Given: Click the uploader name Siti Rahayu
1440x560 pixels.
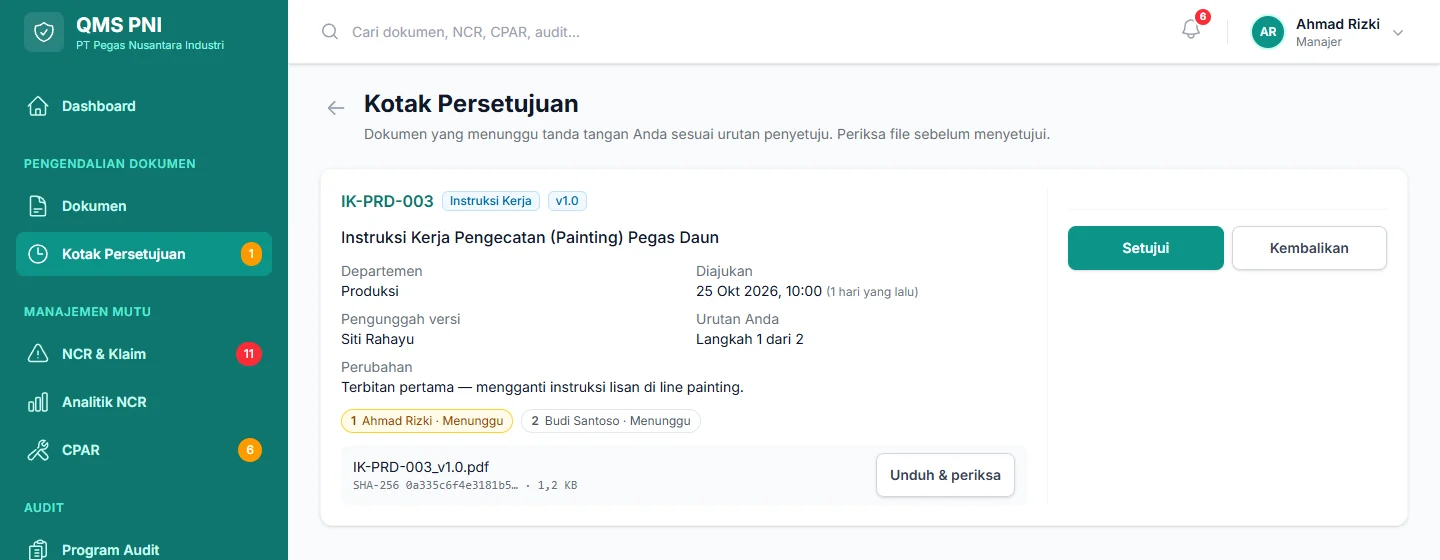Looking at the screenshot, I should click(377, 339).
